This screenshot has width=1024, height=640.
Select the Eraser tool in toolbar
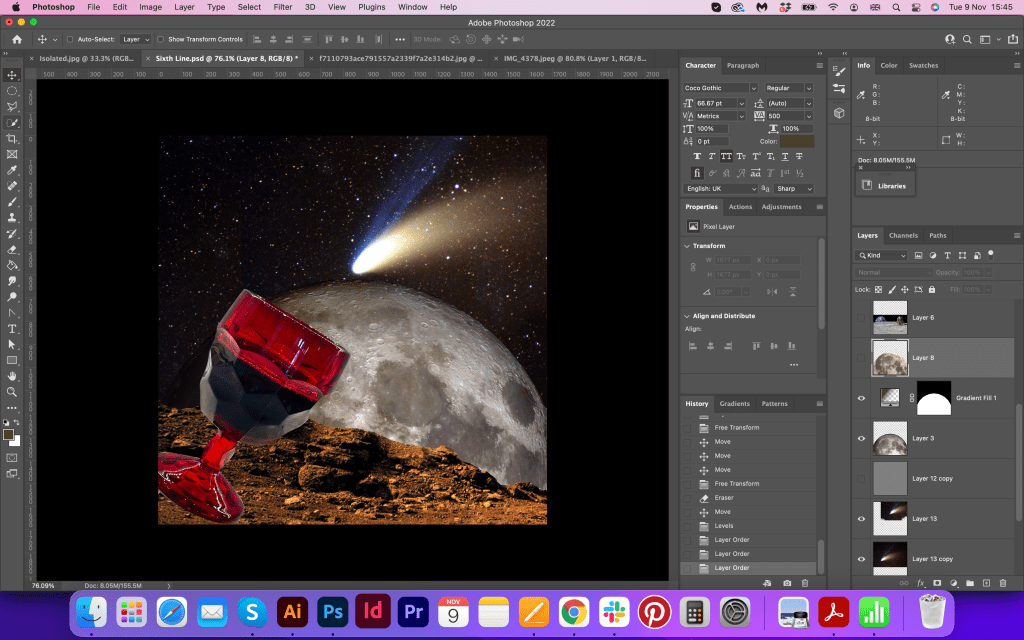tap(12, 249)
